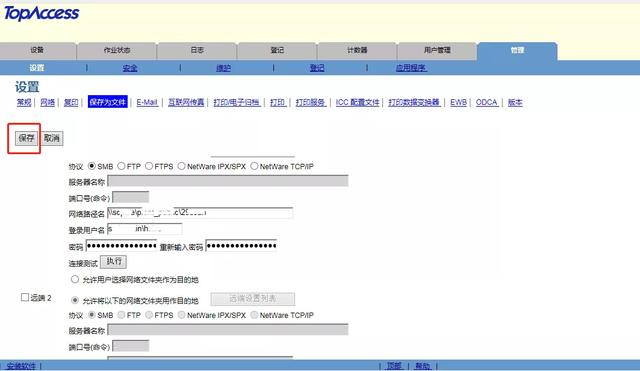Select 设置 in the blue submenu bar

[x=37, y=68]
